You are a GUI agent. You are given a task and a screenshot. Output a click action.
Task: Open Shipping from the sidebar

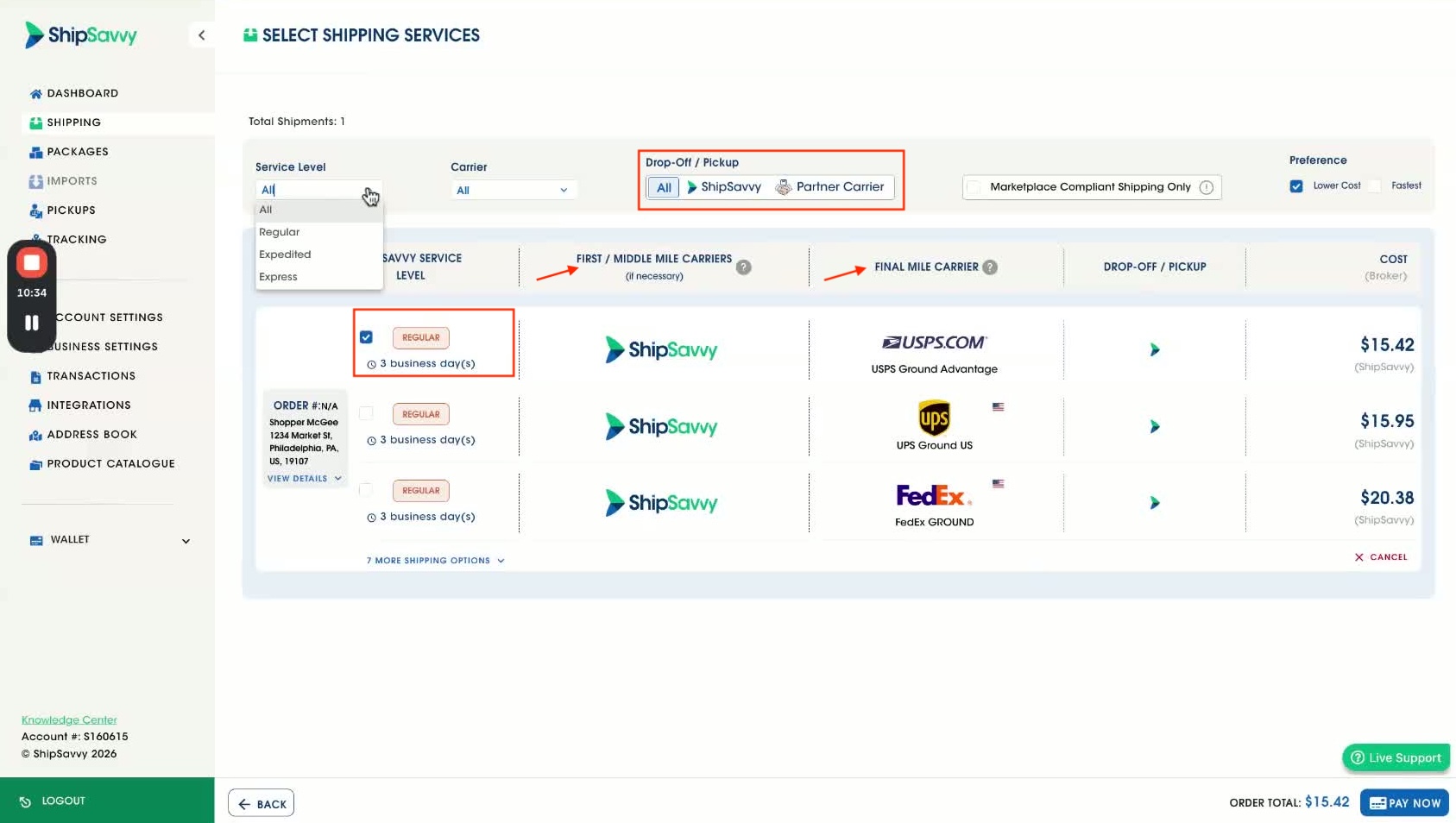coord(73,123)
